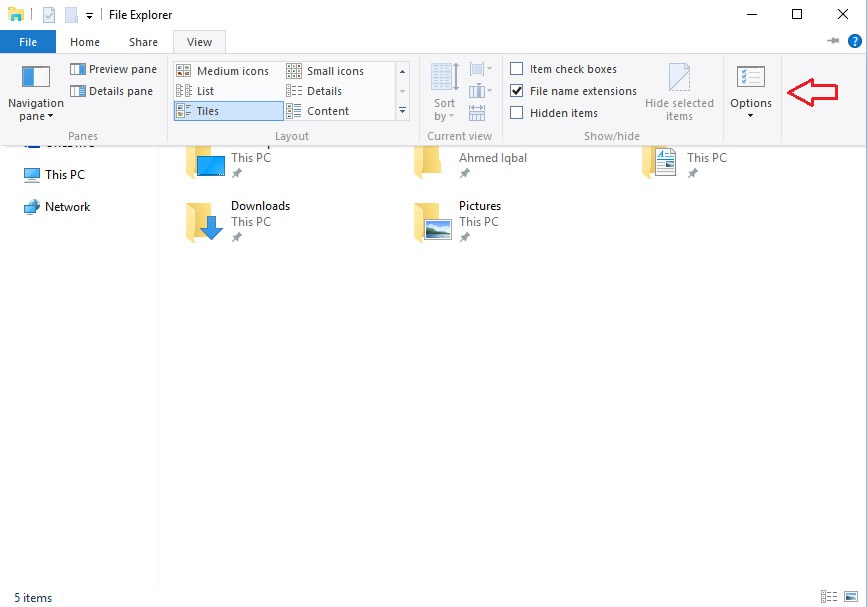Toggle the Details pane
This screenshot has height=607, width=867.
[112, 91]
